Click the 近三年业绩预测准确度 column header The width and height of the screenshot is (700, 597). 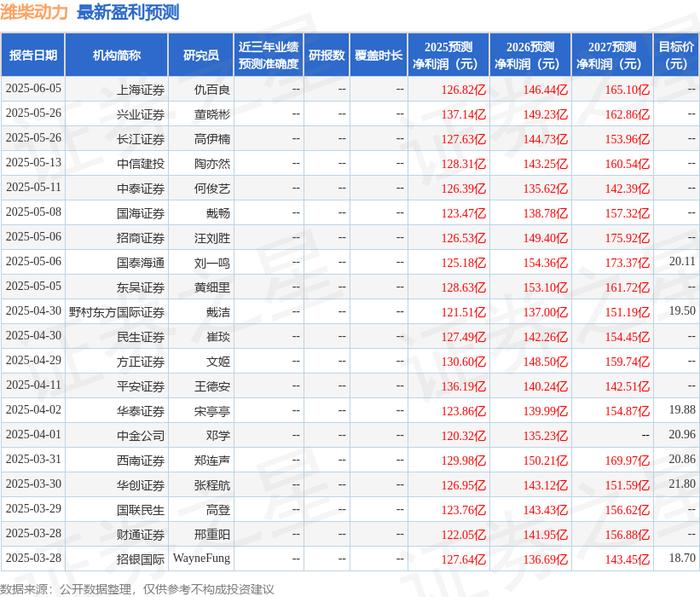click(x=268, y=55)
